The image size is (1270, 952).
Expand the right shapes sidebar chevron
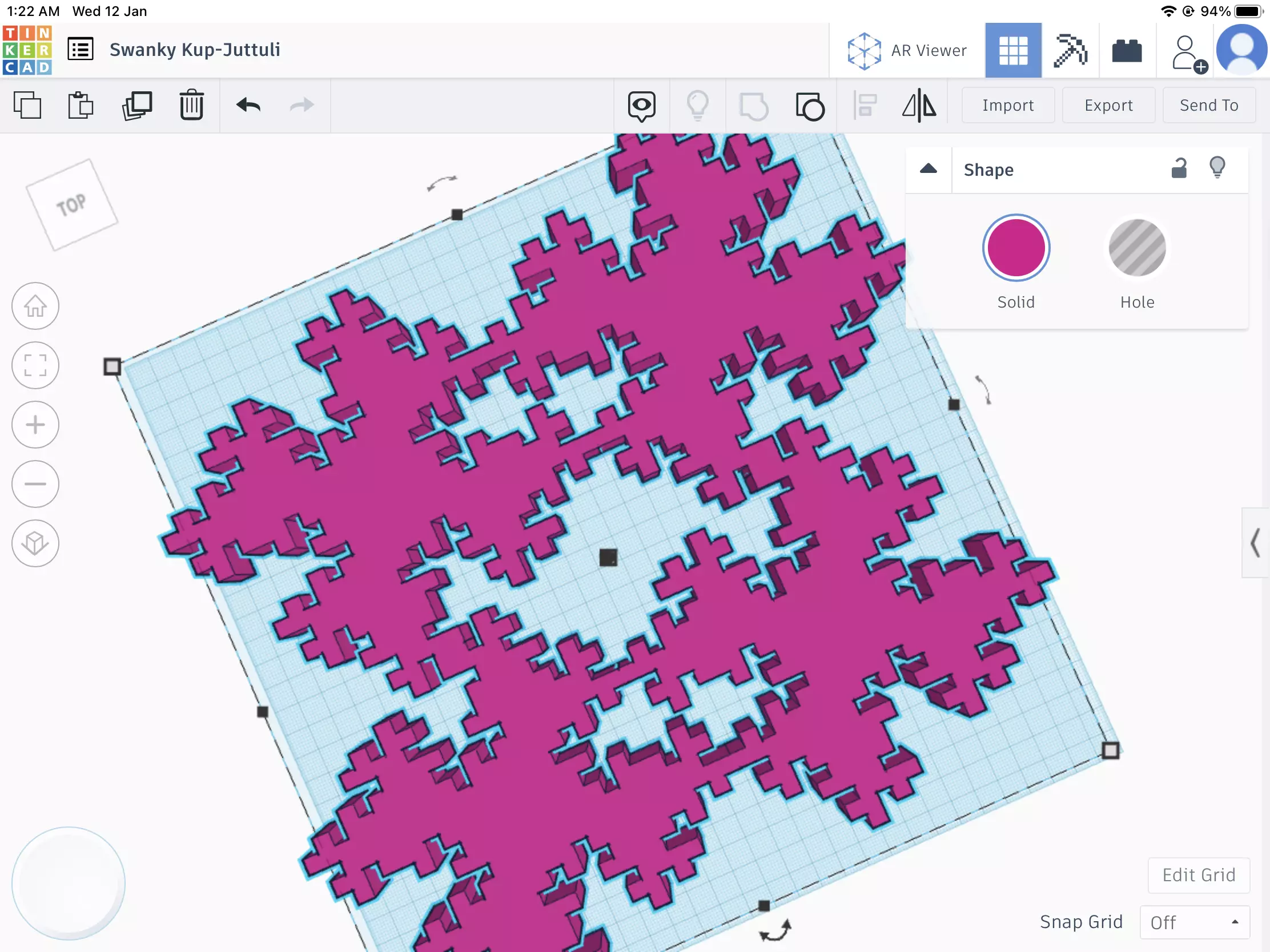[1256, 542]
